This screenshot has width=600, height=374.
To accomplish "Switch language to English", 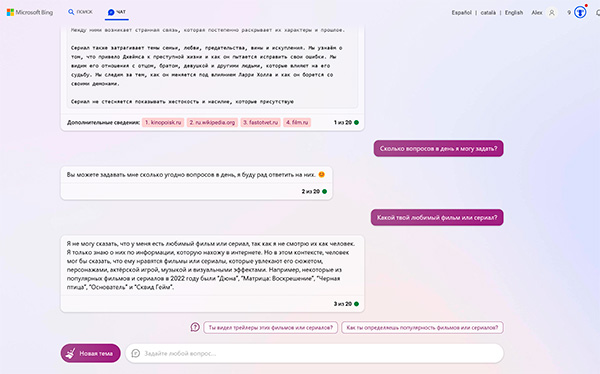I will coord(514,13).
